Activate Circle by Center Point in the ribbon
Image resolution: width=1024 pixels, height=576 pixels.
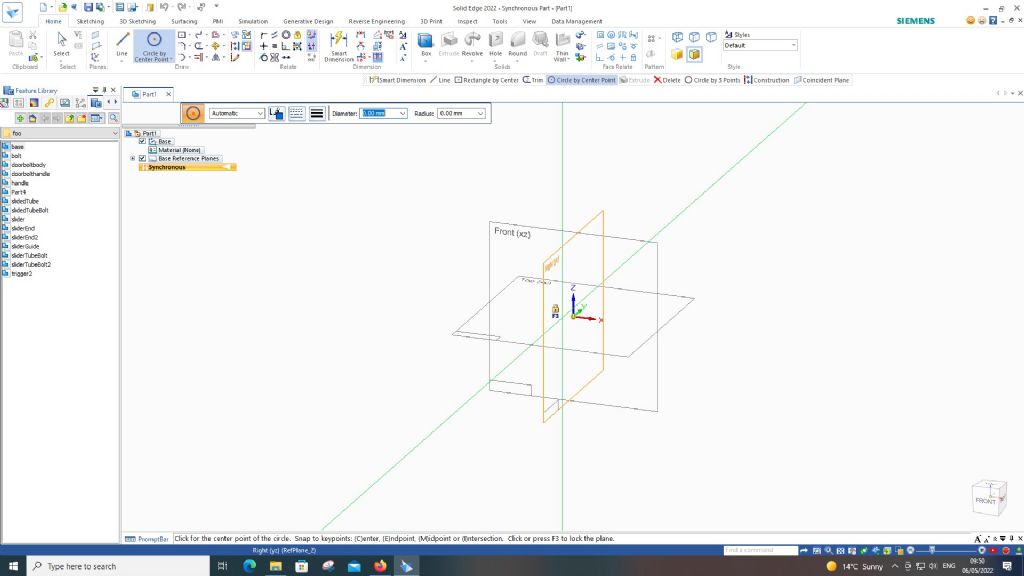point(154,46)
